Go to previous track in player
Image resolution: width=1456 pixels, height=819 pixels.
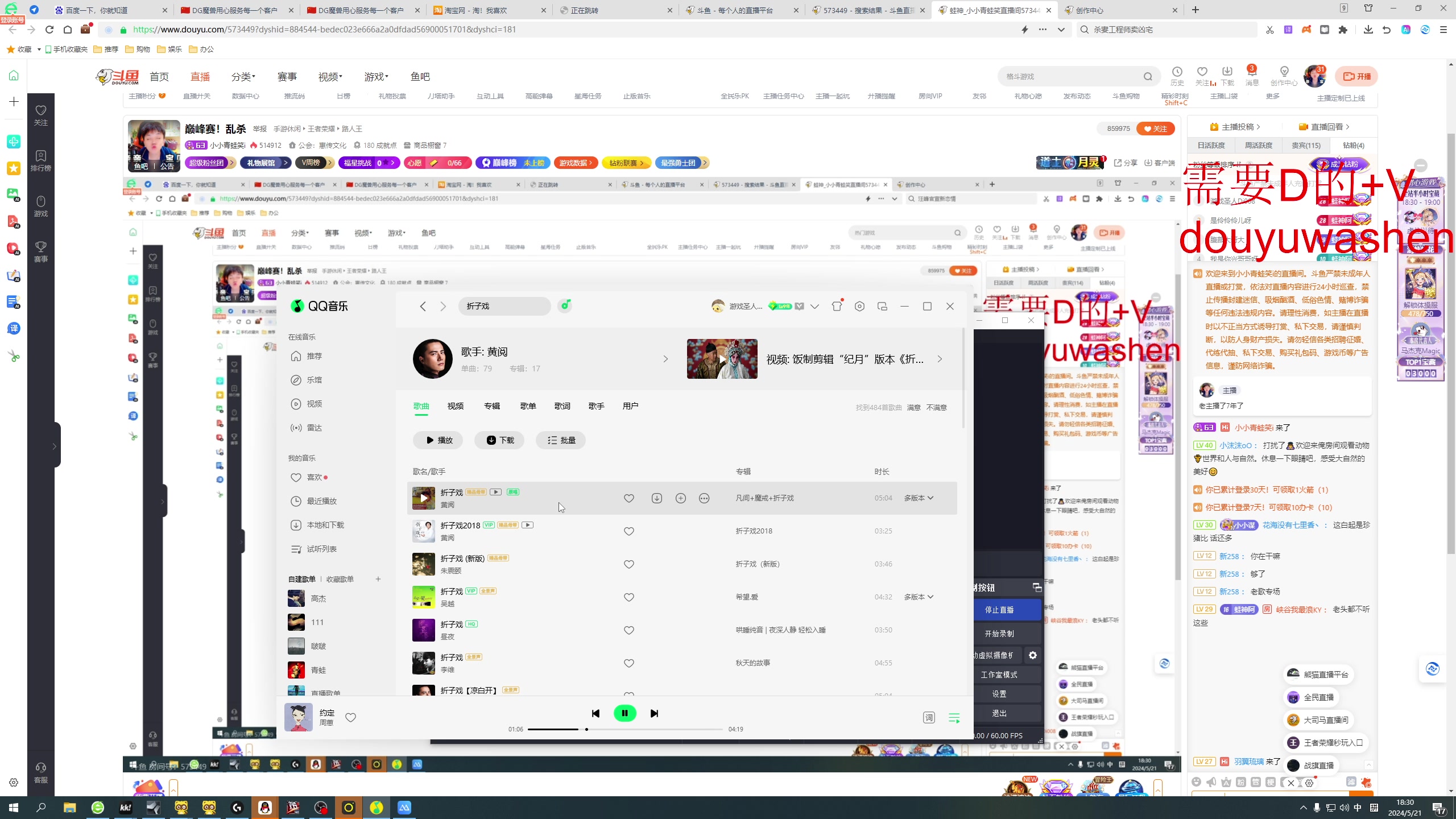595,713
